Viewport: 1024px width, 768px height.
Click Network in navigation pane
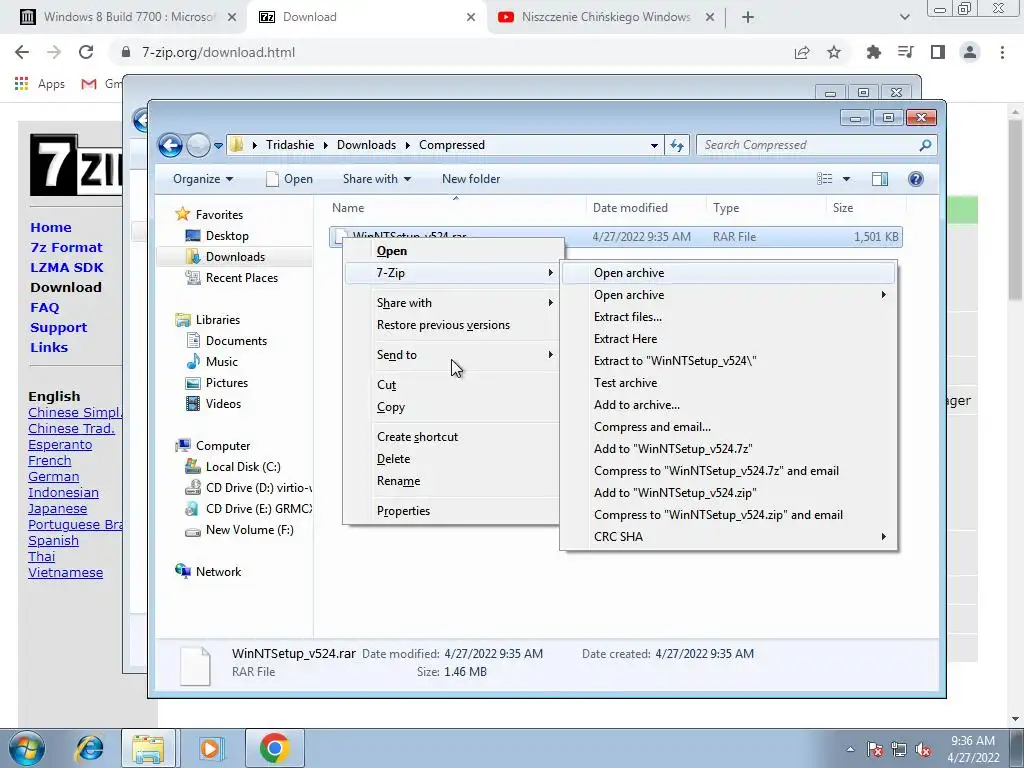(218, 571)
